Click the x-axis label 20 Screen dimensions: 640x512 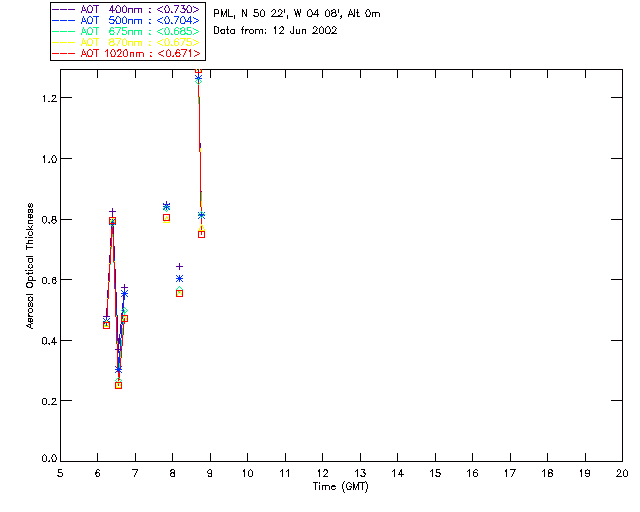[x=622, y=473]
